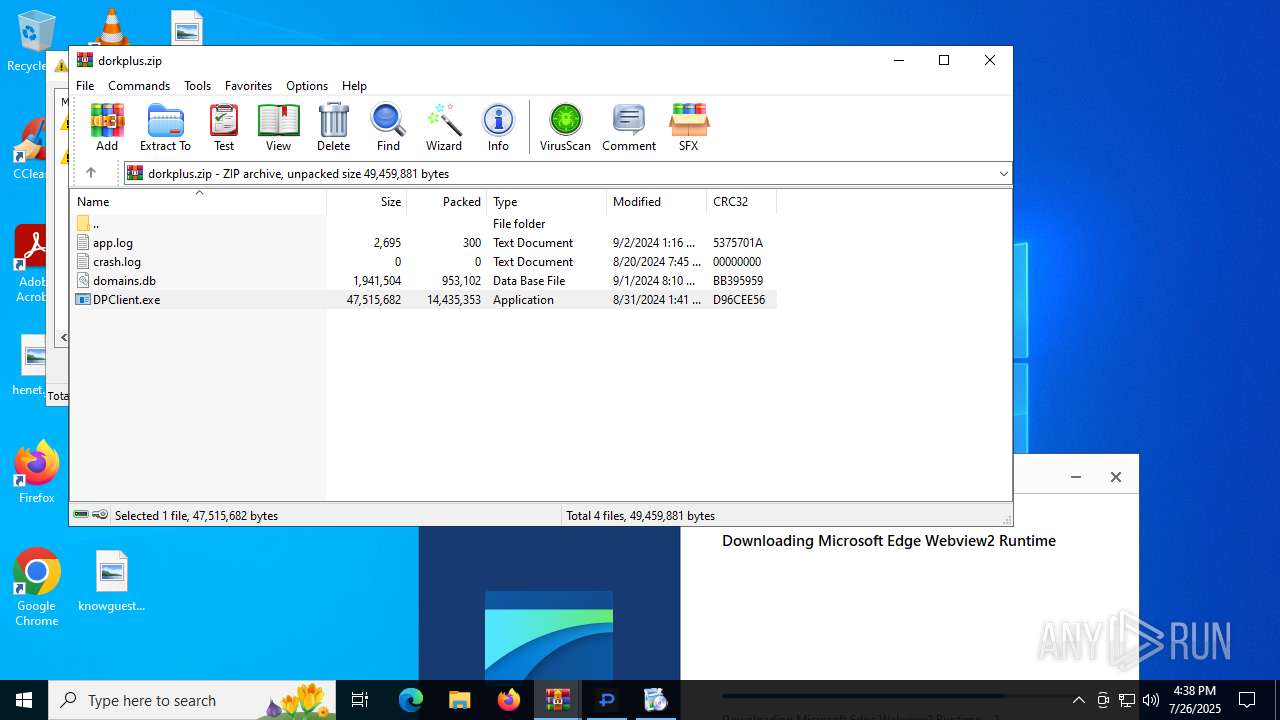Show hidden system tray icons

tap(1078, 700)
